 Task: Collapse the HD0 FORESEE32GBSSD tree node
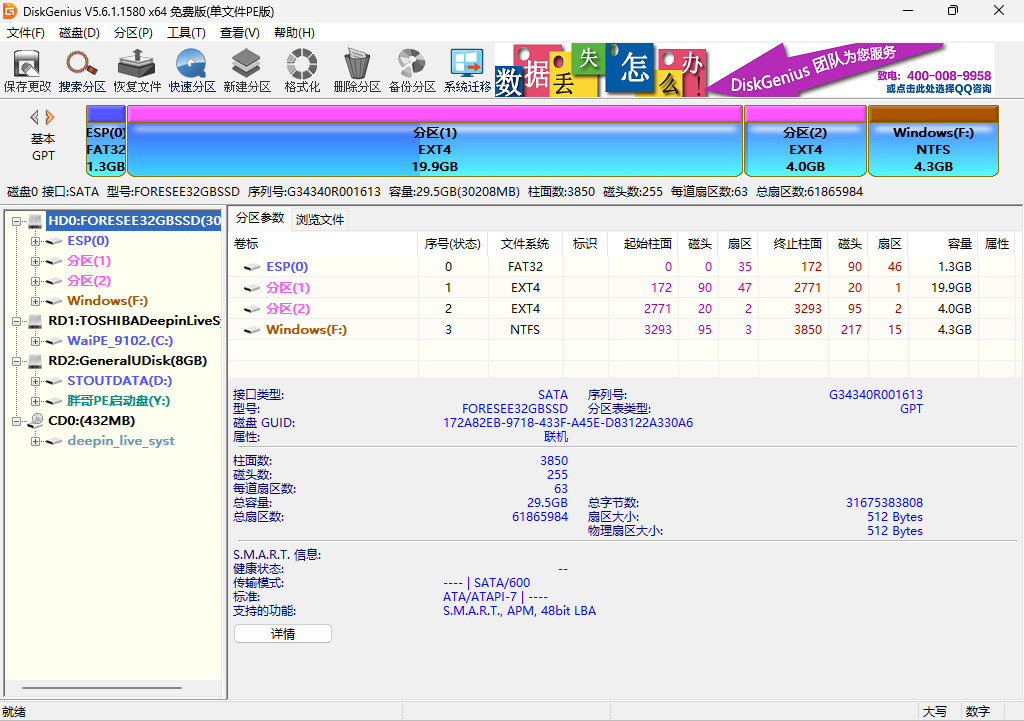(x=16, y=221)
